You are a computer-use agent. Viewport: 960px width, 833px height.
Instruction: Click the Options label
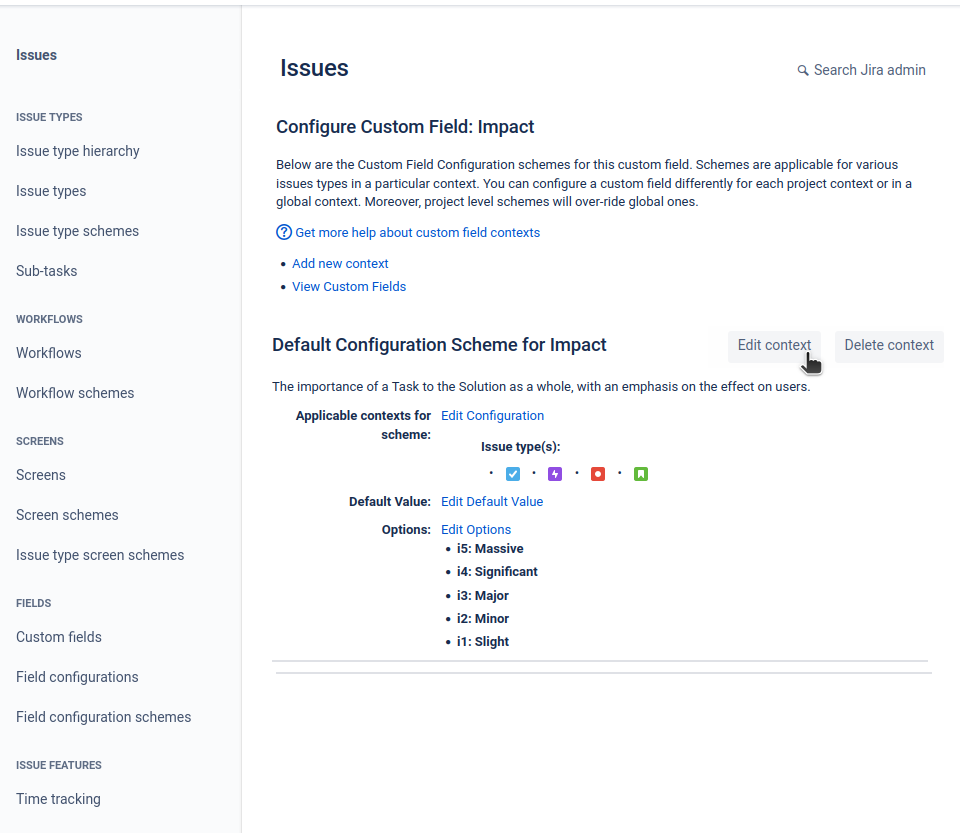[x=406, y=529]
